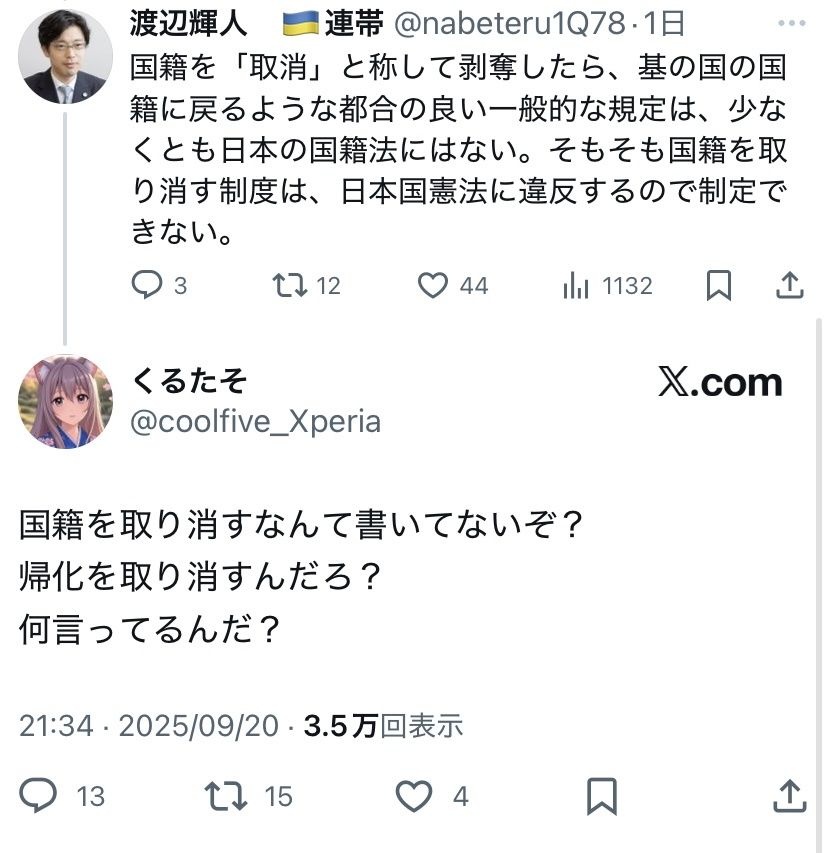Click the X.com logo
Viewport: 828px width, 853px height.
720,382
